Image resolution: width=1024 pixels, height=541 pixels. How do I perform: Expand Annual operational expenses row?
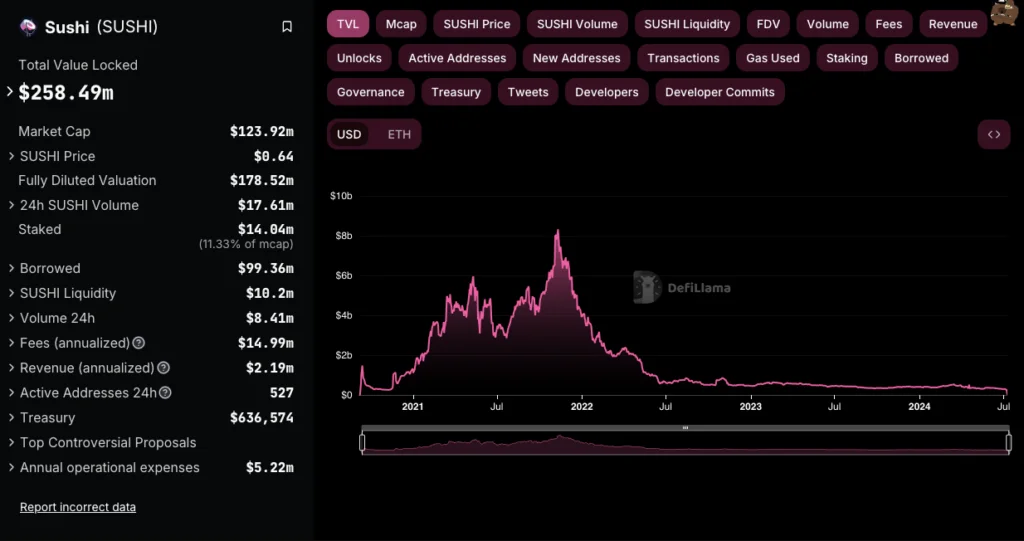click(x=12, y=468)
